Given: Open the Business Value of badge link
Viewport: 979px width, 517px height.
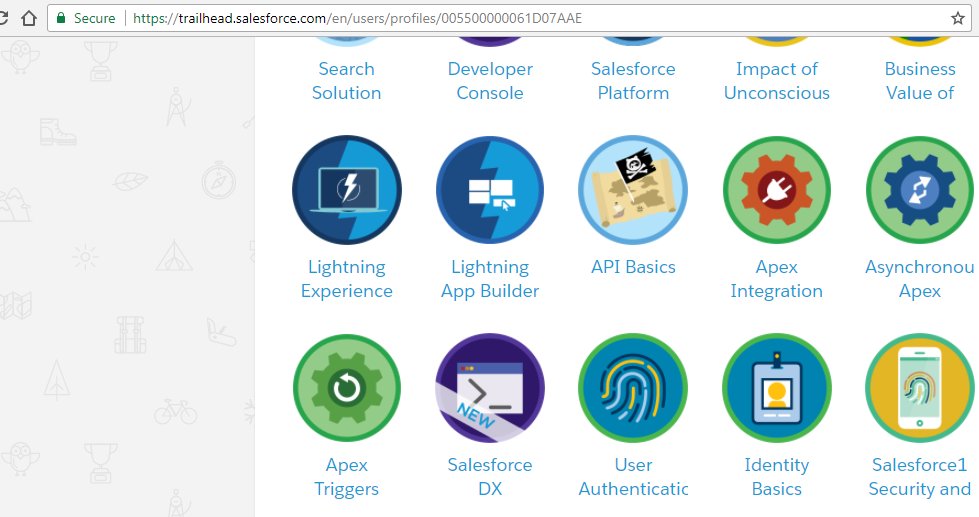Looking at the screenshot, I should 920,81.
